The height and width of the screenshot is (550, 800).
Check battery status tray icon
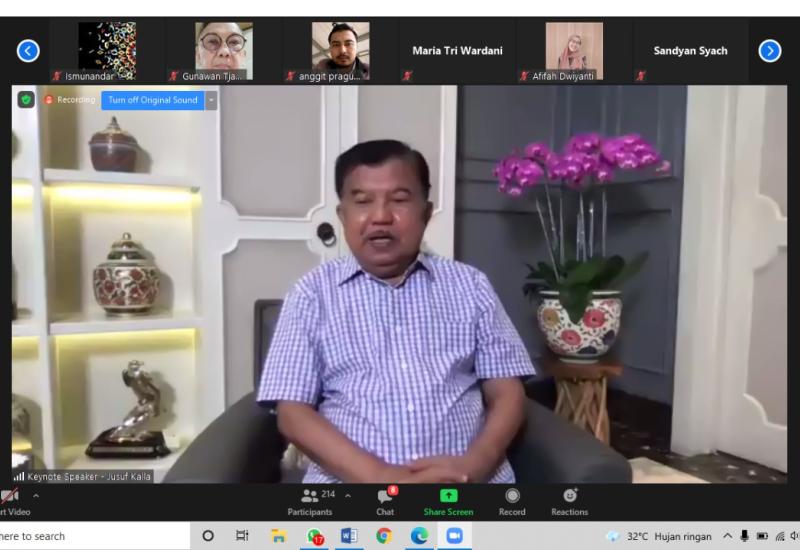pos(762,536)
